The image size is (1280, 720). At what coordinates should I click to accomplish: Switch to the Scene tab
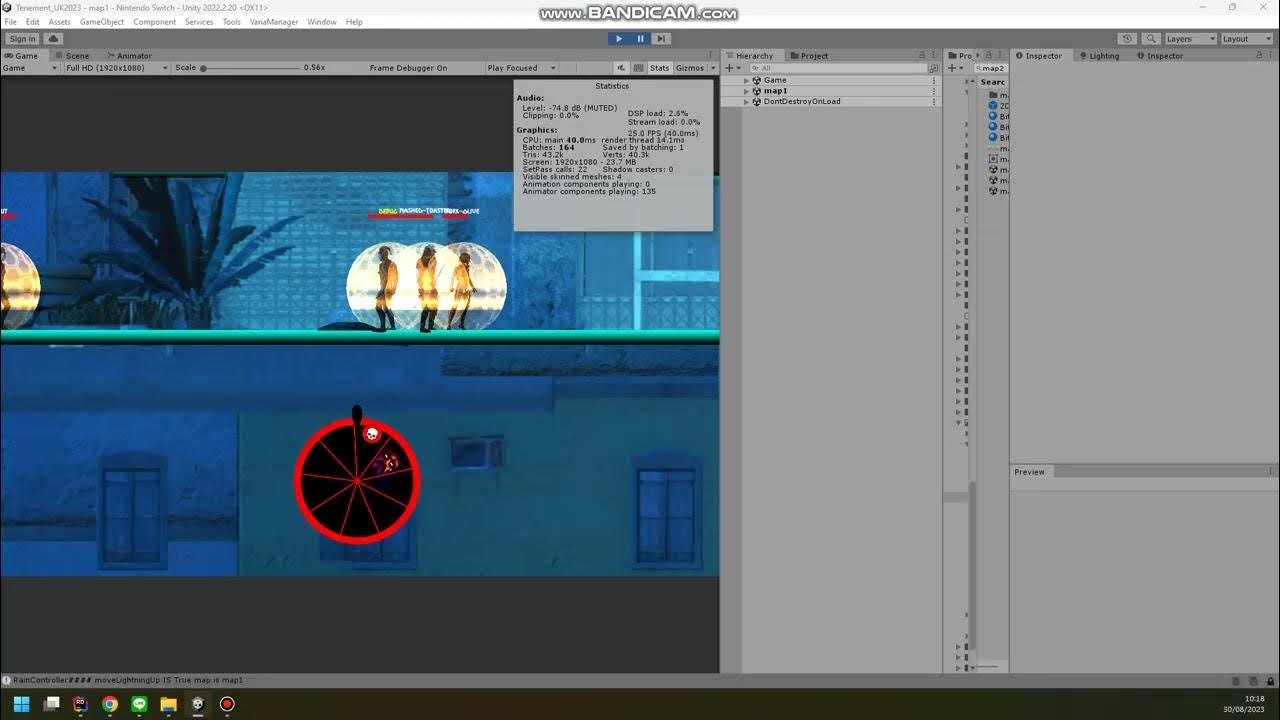tap(72, 56)
